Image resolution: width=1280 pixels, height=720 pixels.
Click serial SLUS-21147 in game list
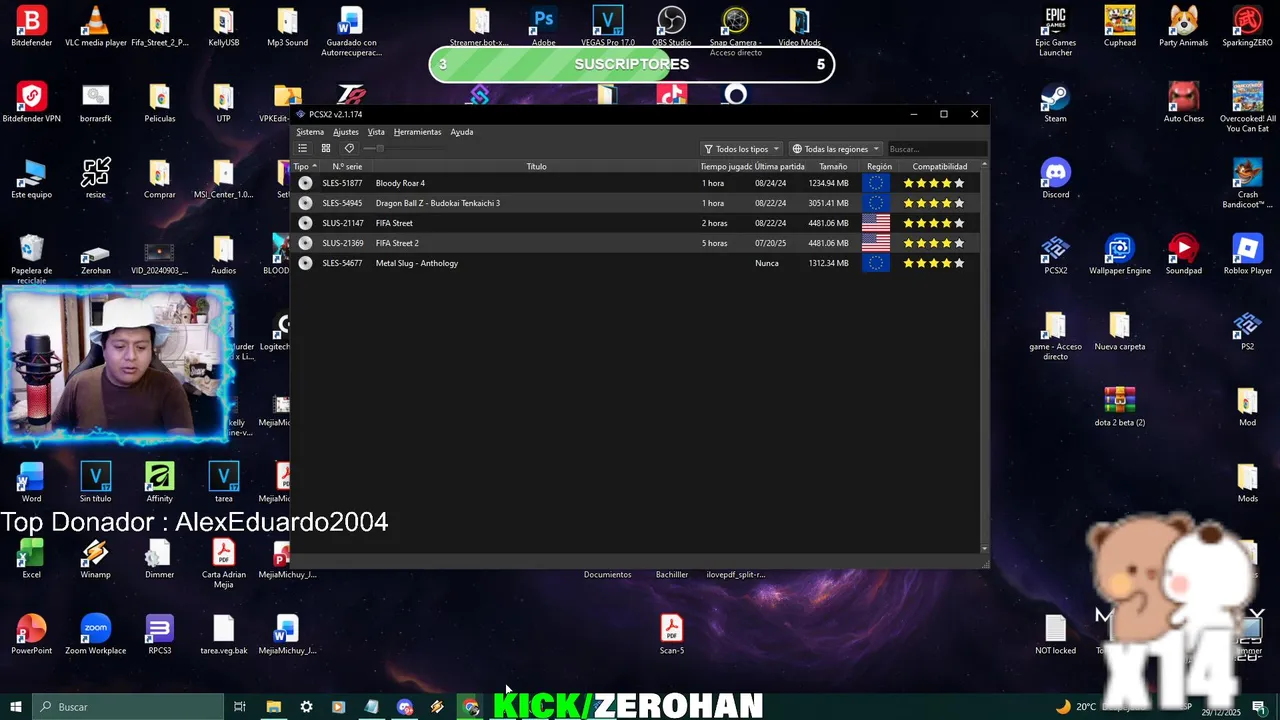343,223
